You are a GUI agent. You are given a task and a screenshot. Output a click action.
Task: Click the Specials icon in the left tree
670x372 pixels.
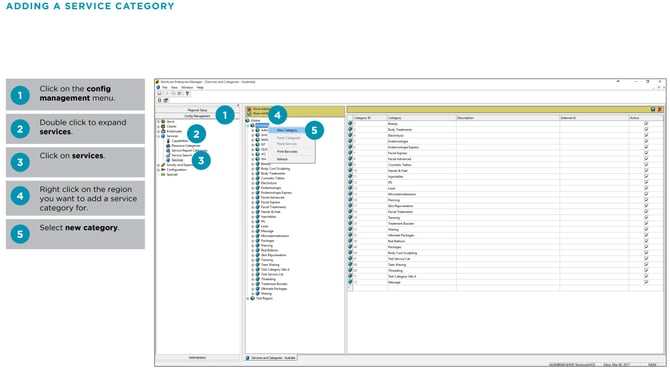[163, 174]
